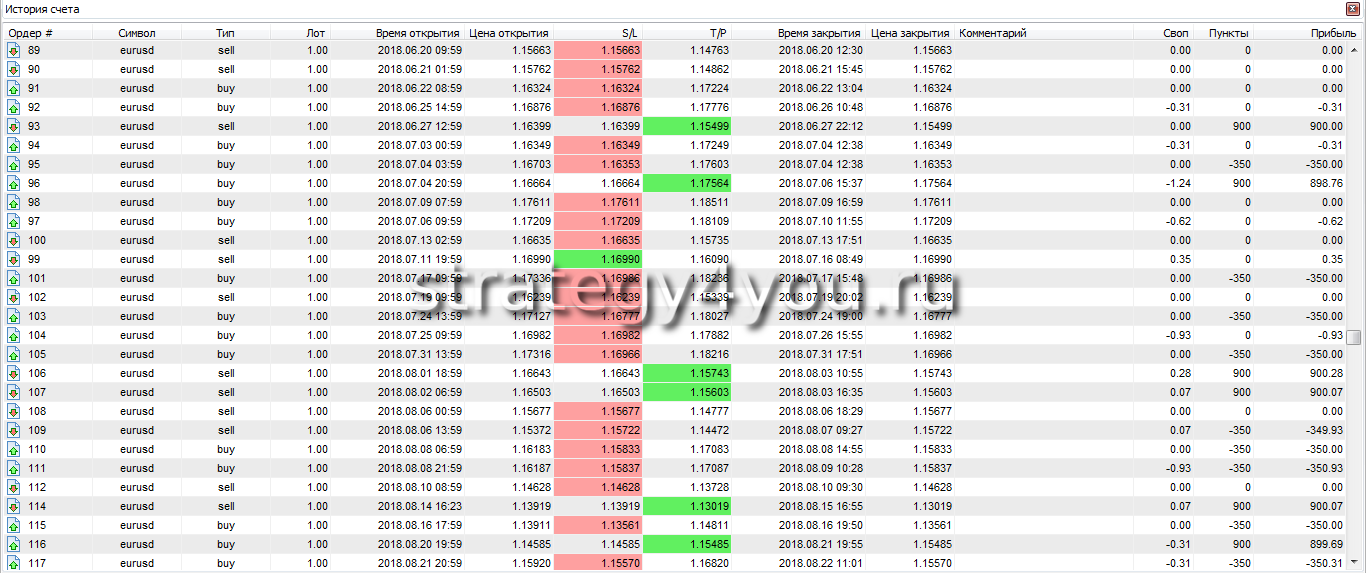
Task: Click the sell order icon for order 93
Action: tap(14, 126)
